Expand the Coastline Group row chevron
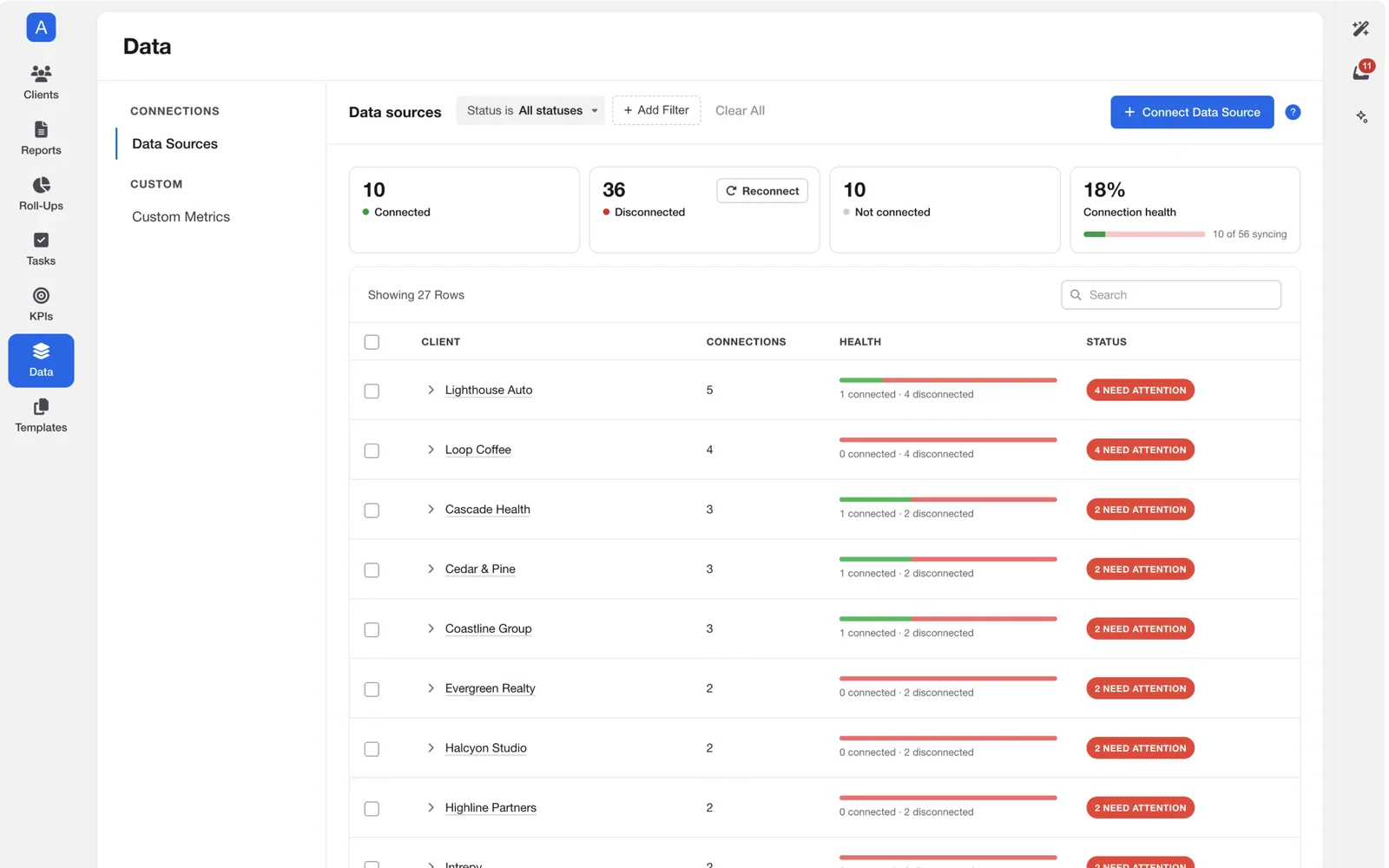 431,628
